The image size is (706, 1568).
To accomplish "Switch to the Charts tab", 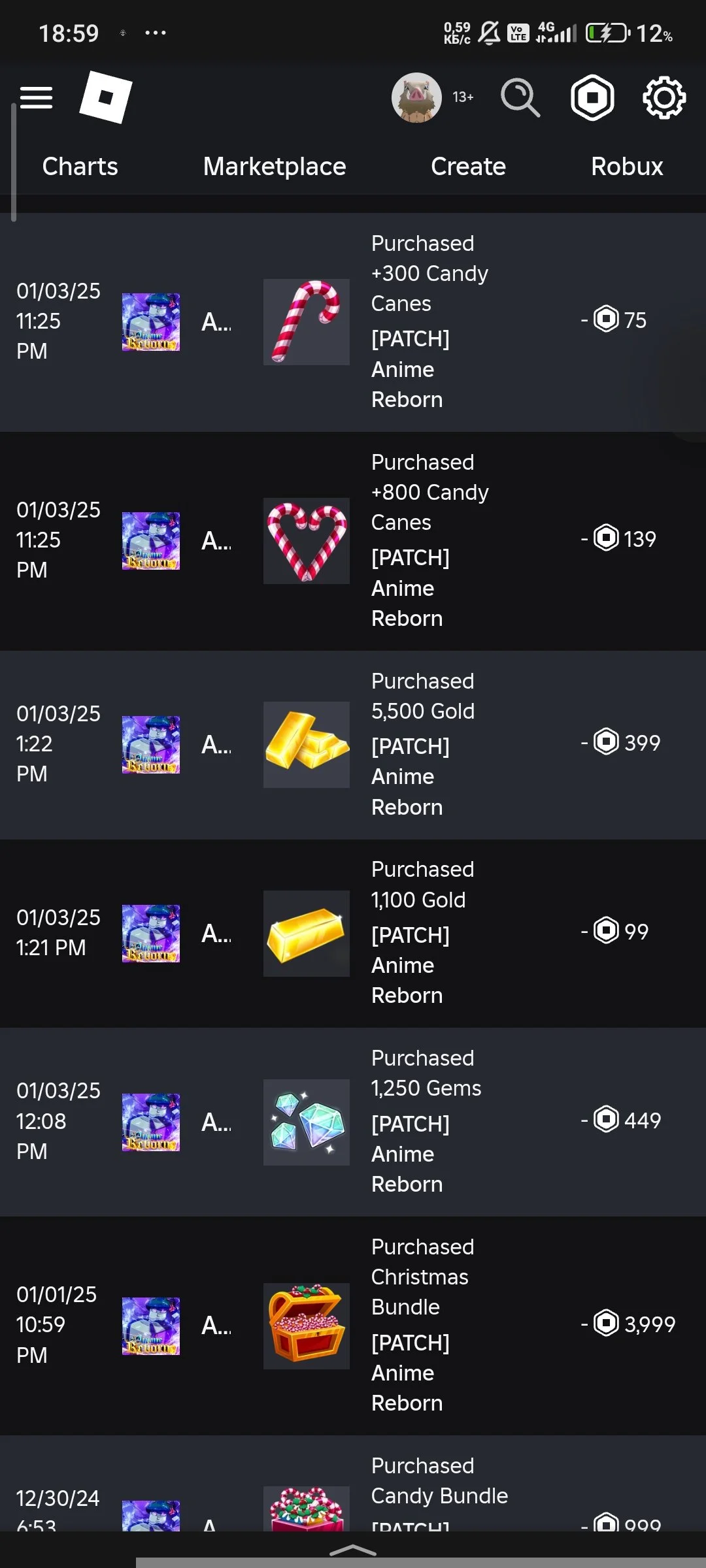I will click(80, 167).
